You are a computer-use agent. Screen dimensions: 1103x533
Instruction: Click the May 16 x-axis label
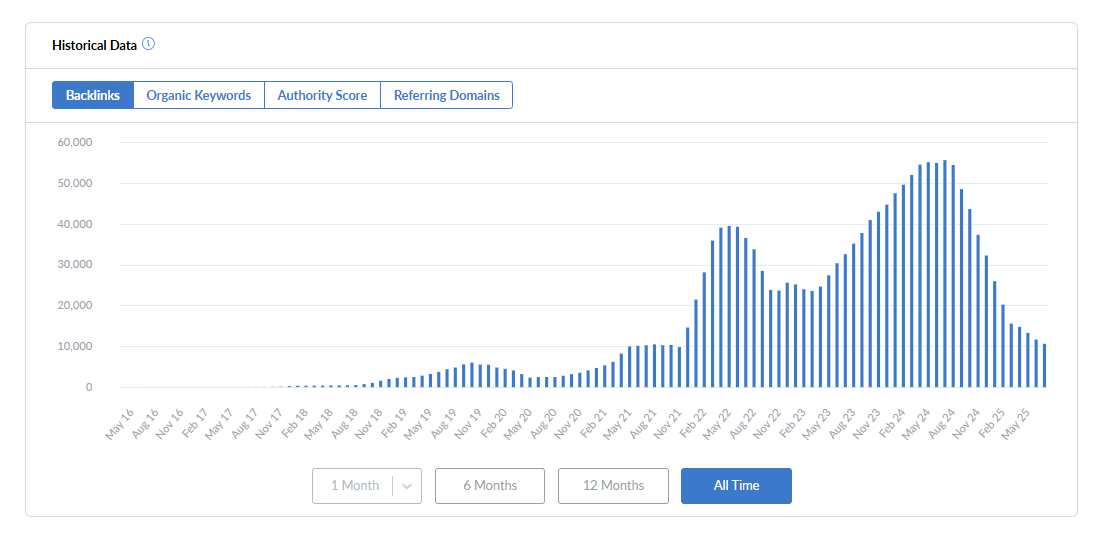pyautogui.click(x=121, y=424)
